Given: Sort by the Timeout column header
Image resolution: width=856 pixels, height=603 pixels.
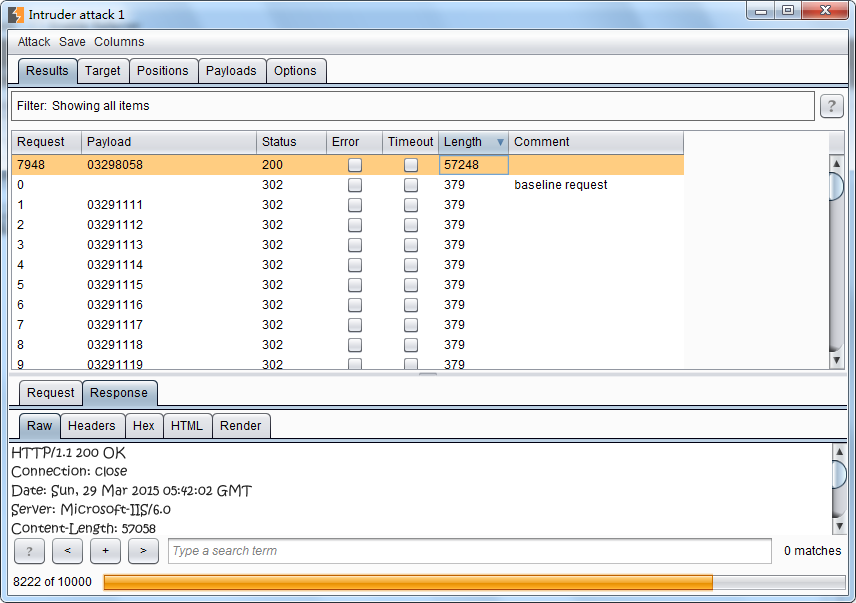Looking at the screenshot, I should 411,142.
